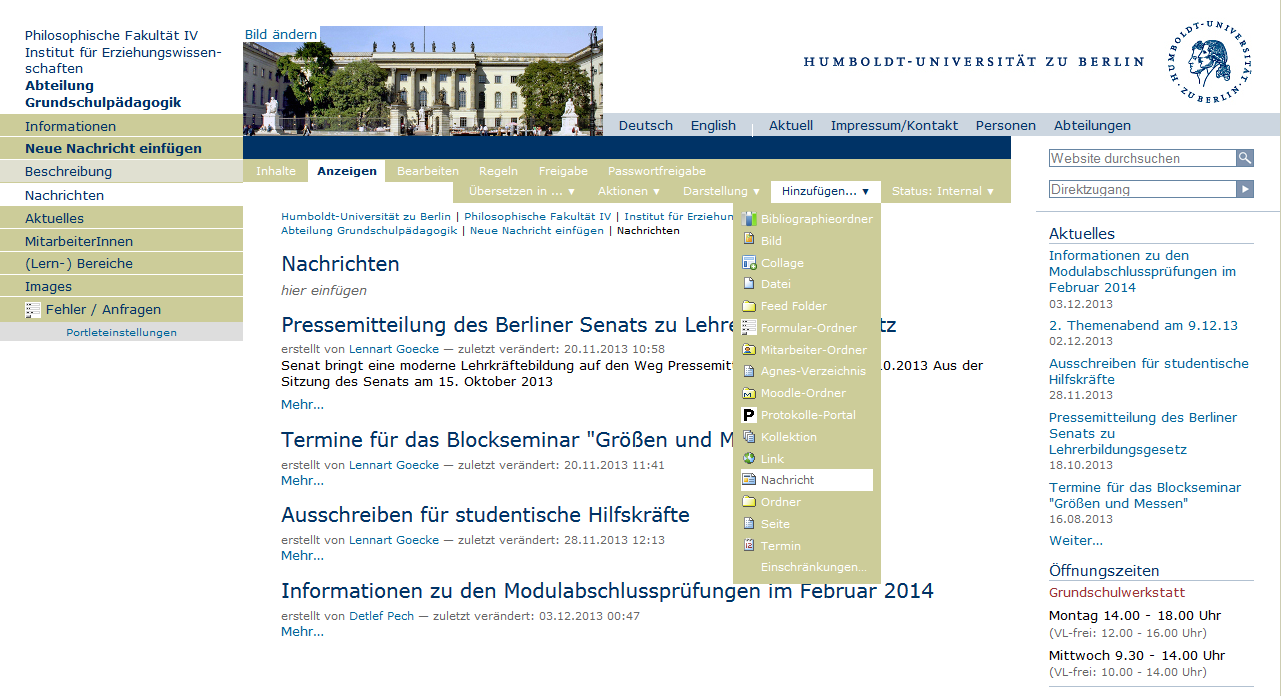1281x696 pixels.
Task: Click the university building header image
Action: (423, 81)
